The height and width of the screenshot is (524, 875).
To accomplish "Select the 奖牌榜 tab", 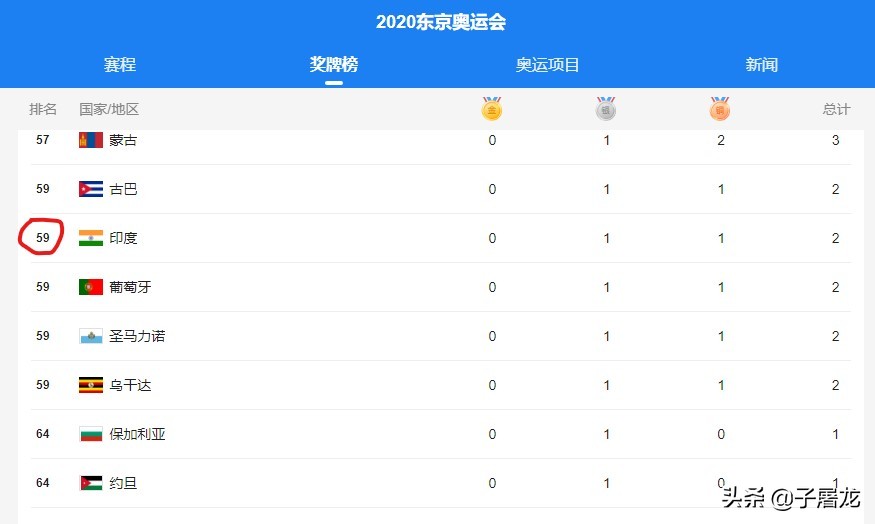I will pos(334,65).
